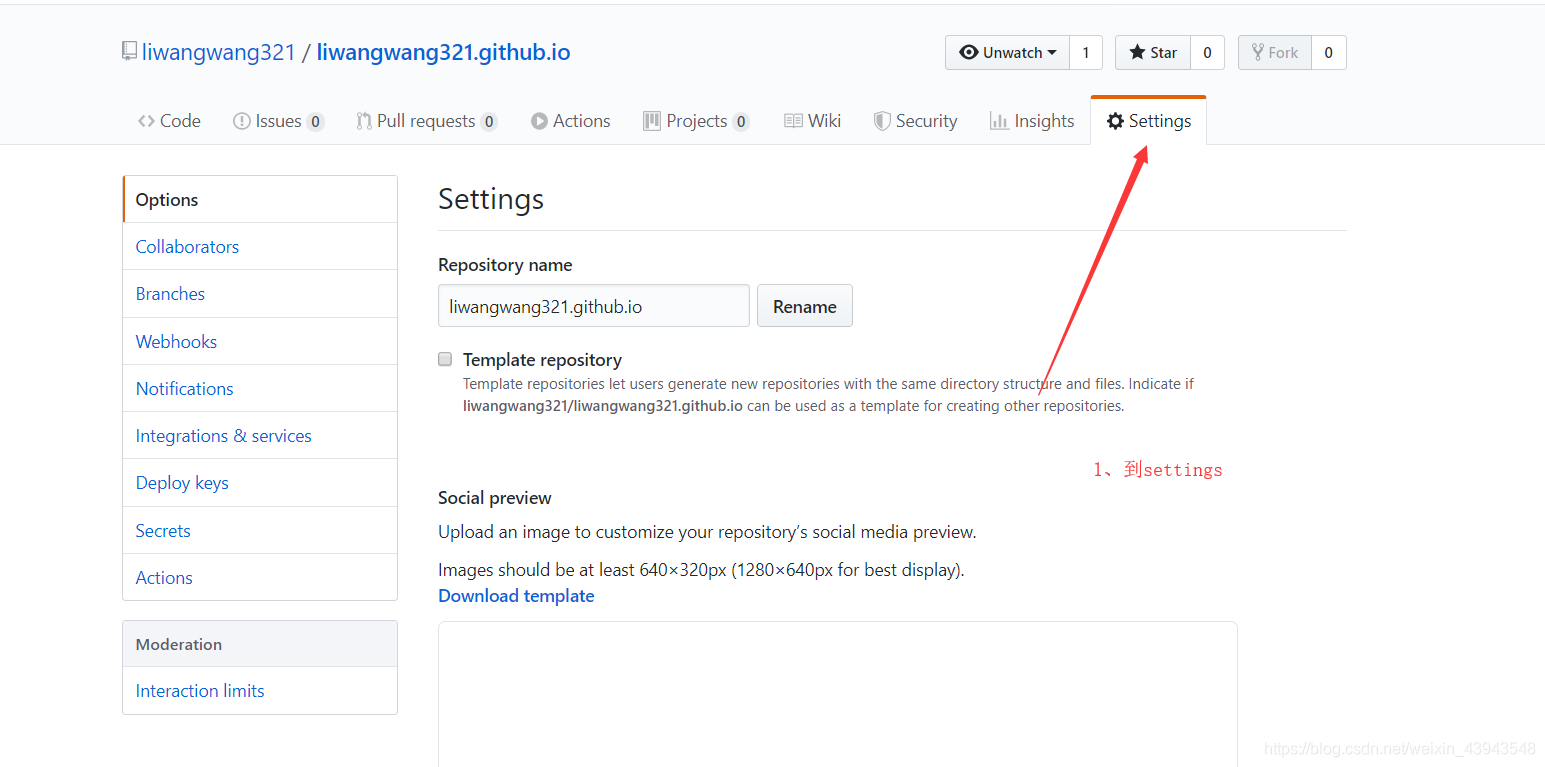This screenshot has width=1545, height=767.
Task: Click the Star button
Action: coord(1153,52)
